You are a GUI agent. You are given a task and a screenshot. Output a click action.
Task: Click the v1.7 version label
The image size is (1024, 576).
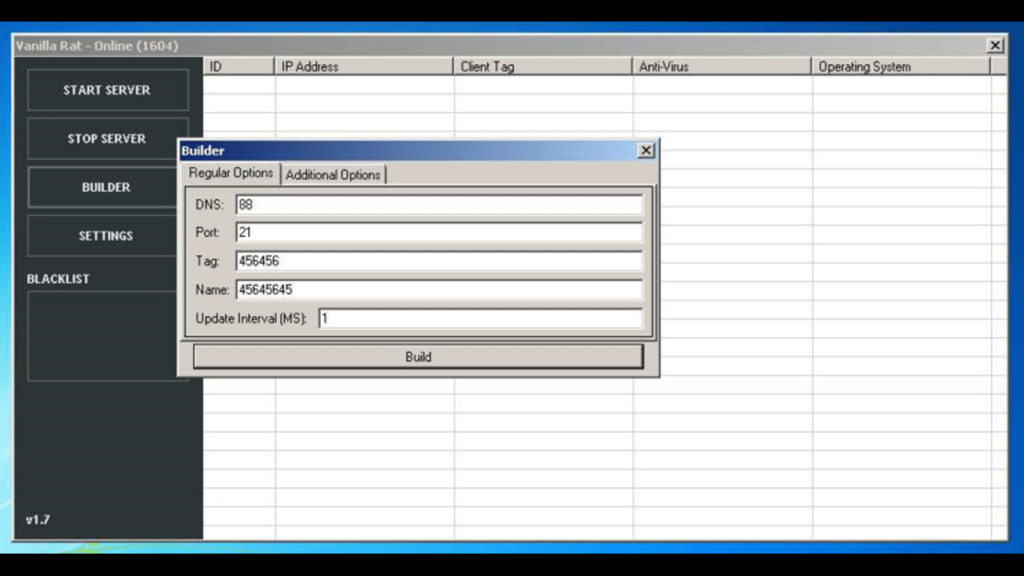click(38, 520)
